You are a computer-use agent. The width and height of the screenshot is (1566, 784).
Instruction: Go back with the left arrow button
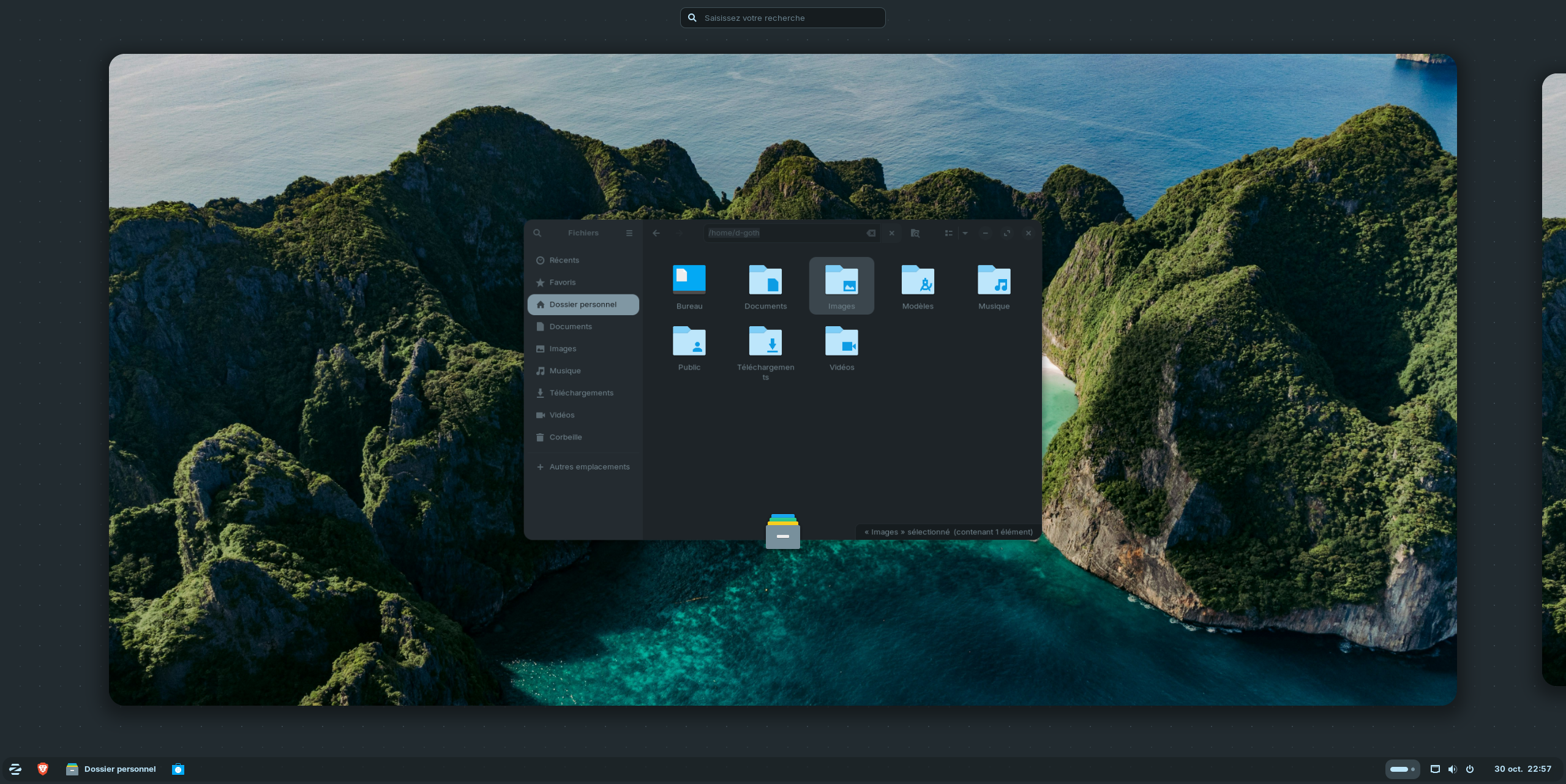pyautogui.click(x=656, y=233)
